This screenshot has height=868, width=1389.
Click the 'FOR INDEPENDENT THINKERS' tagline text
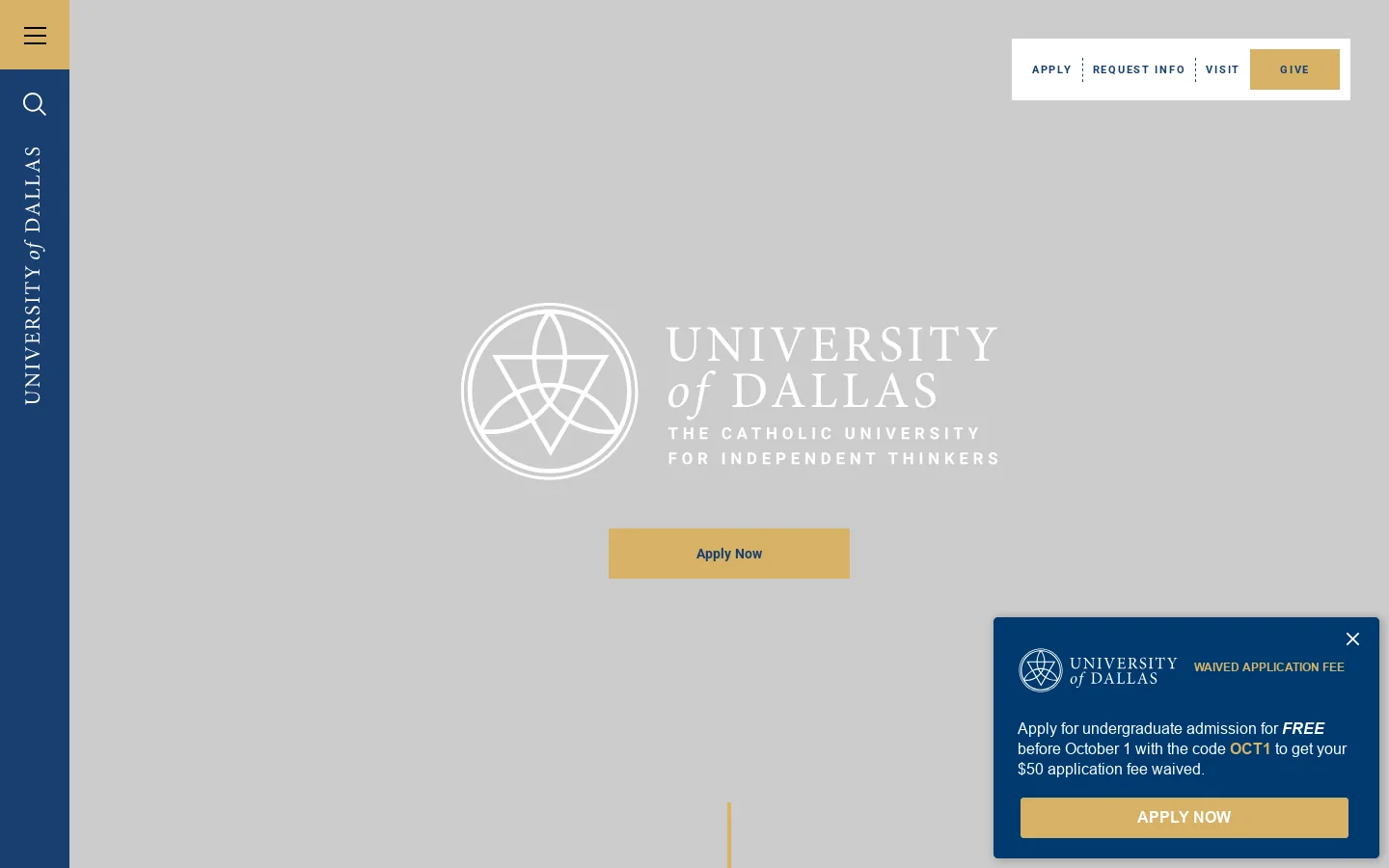pyautogui.click(x=834, y=459)
